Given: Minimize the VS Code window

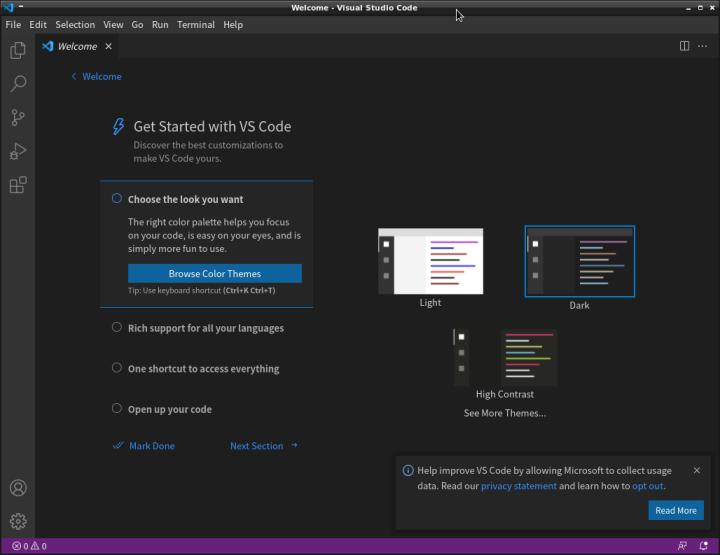Looking at the screenshot, I should pos(688,8).
